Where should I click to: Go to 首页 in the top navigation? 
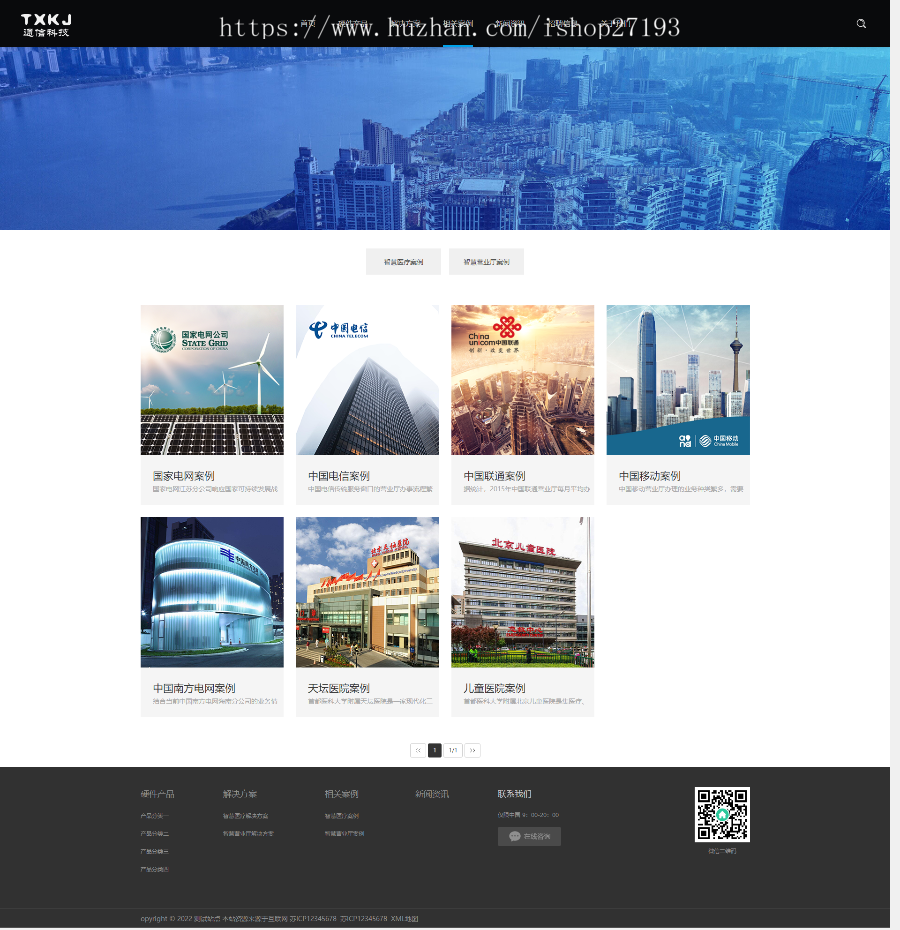tap(308, 24)
